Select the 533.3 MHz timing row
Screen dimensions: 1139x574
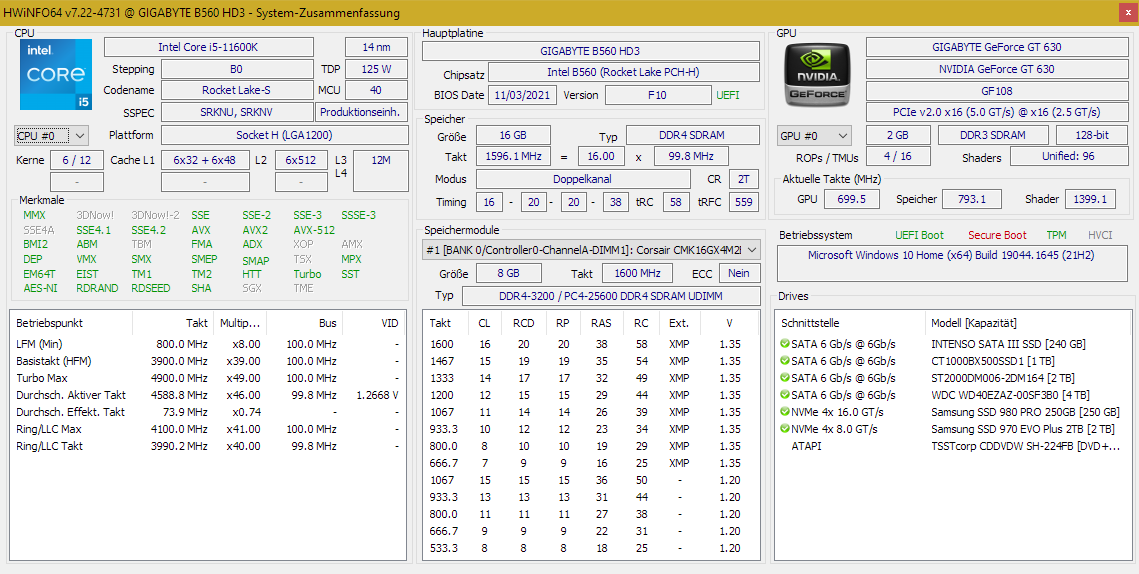[591, 548]
